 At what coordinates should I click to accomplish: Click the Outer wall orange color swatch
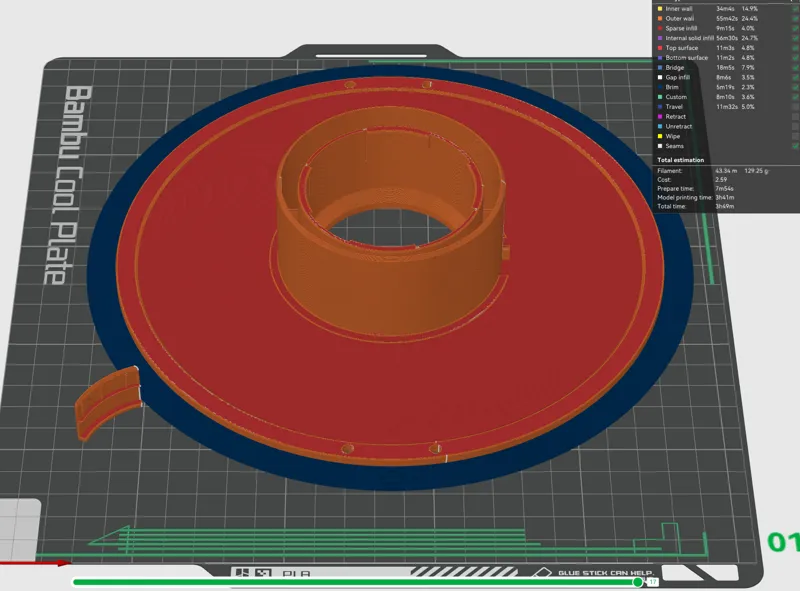[660, 18]
